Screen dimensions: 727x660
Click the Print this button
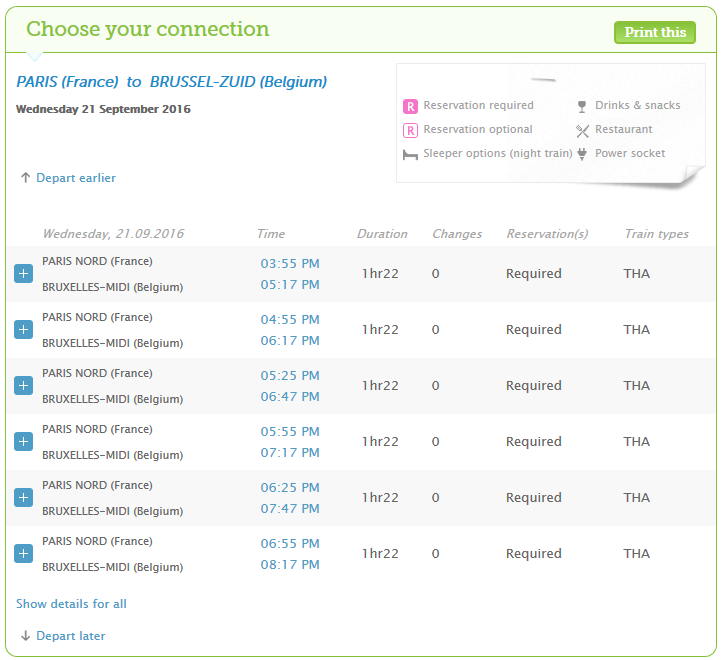click(655, 32)
